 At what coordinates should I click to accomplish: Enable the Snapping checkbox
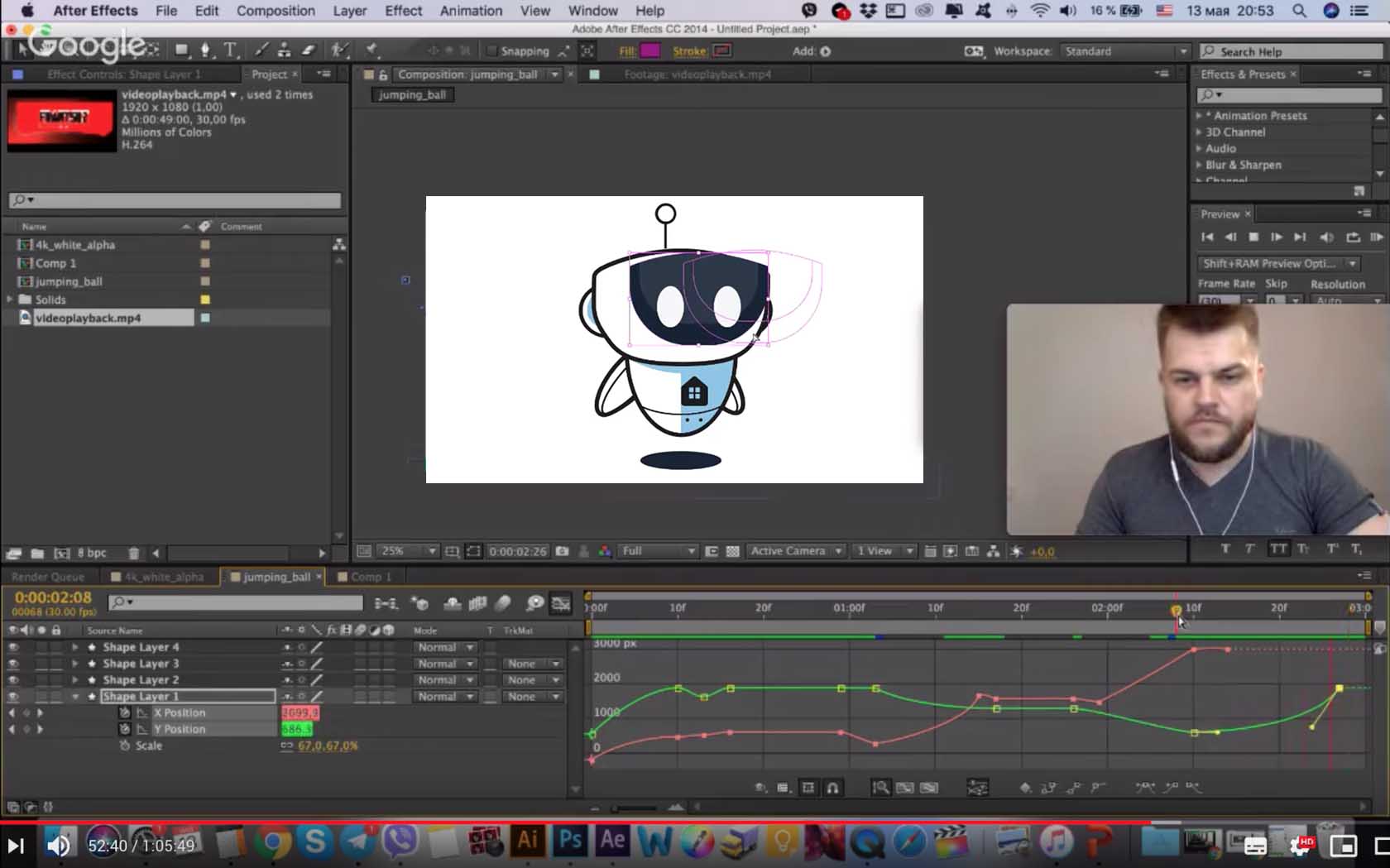[x=491, y=51]
